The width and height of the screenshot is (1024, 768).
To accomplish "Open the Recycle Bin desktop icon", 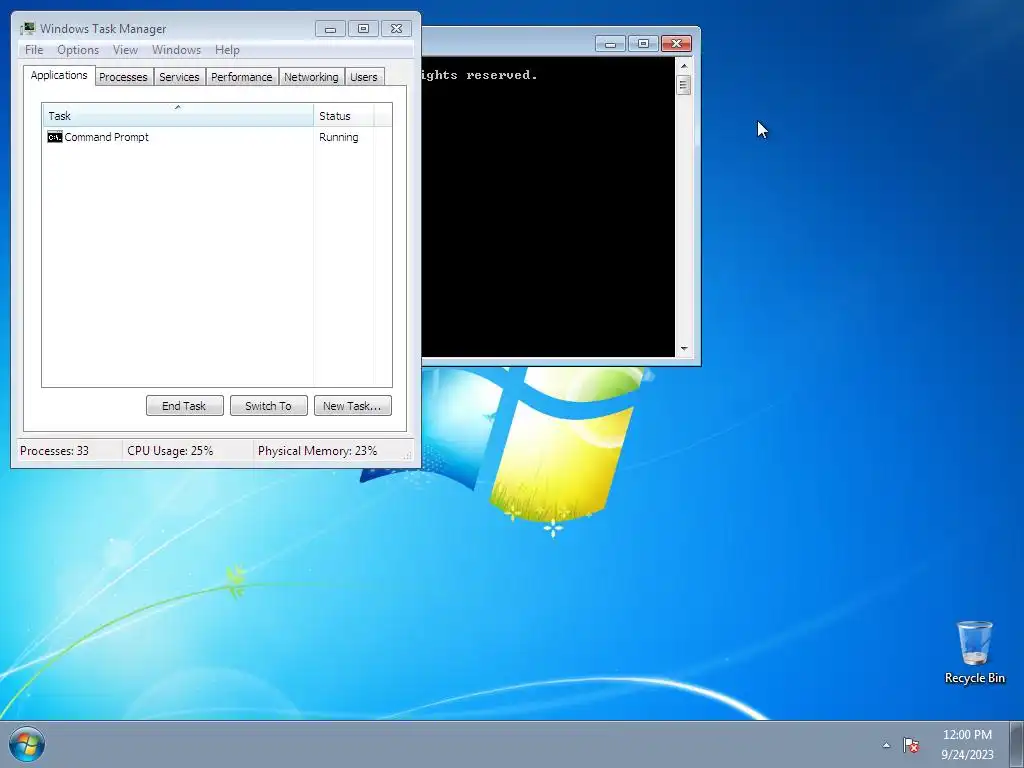I will tap(974, 652).
